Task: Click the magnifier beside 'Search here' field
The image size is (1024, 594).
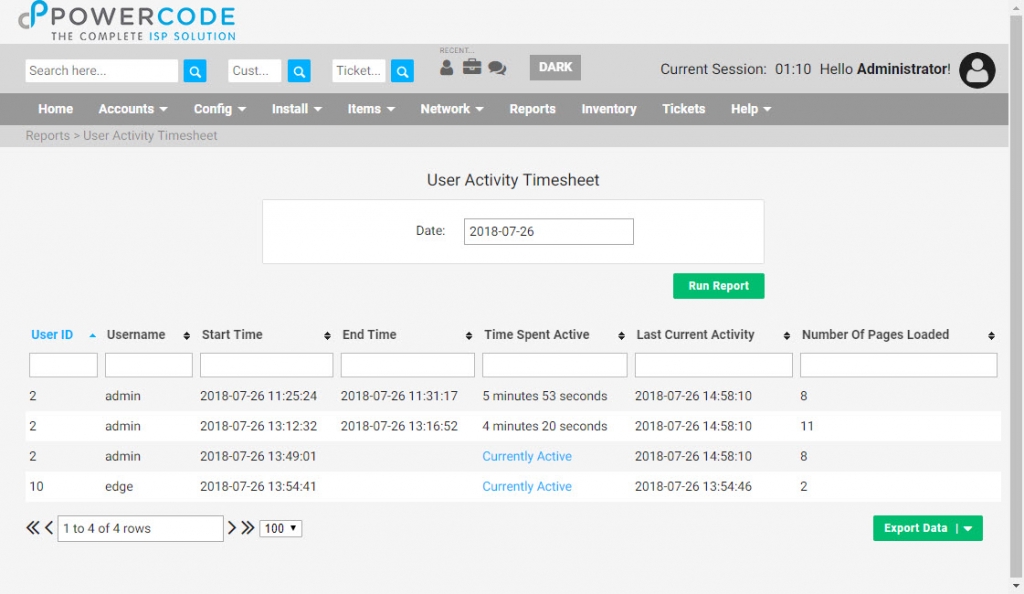Action: 194,71
